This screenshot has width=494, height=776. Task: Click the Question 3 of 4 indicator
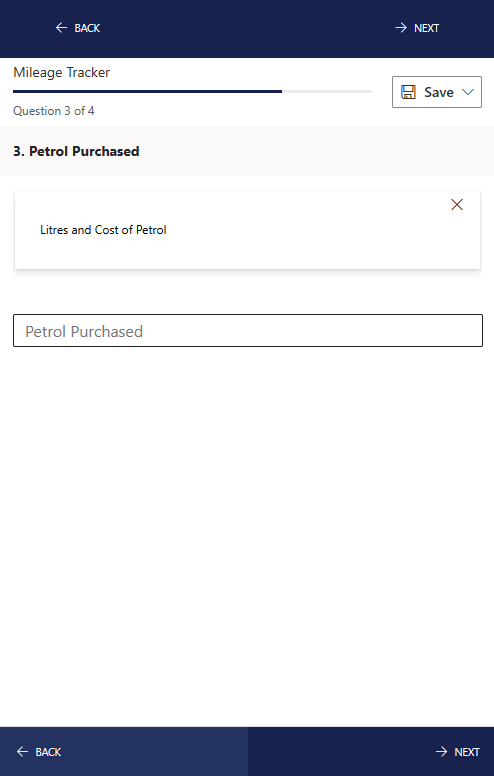(53, 111)
